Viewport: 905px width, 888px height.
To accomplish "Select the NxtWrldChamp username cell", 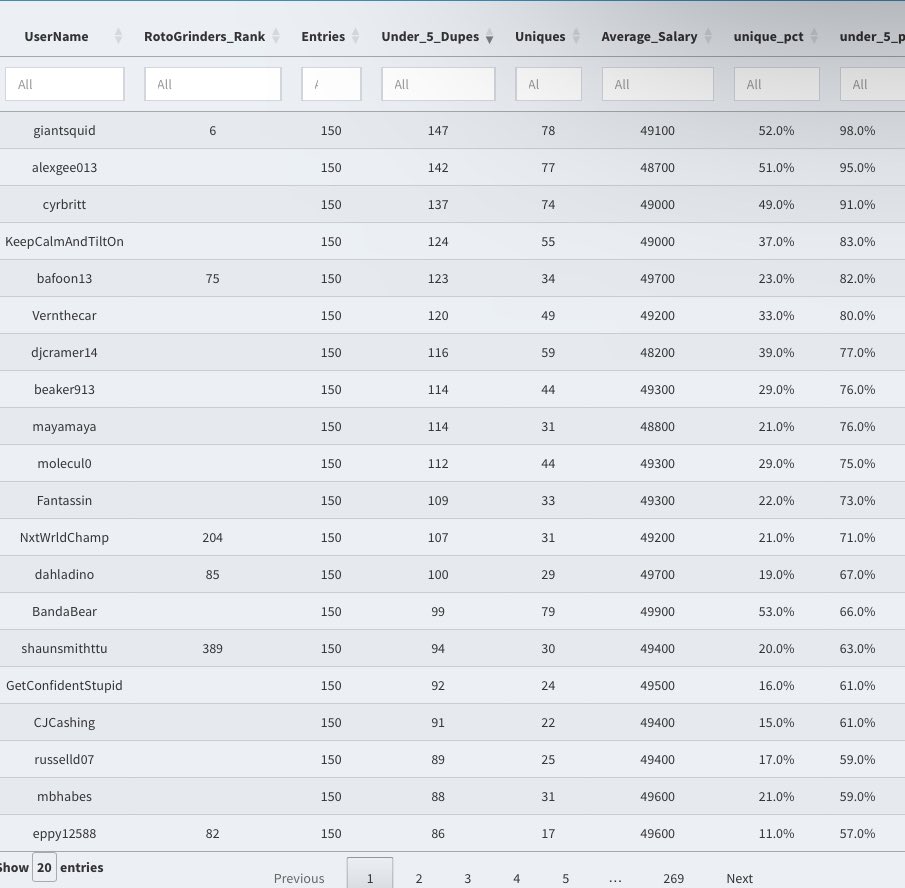I will (x=65, y=537).
